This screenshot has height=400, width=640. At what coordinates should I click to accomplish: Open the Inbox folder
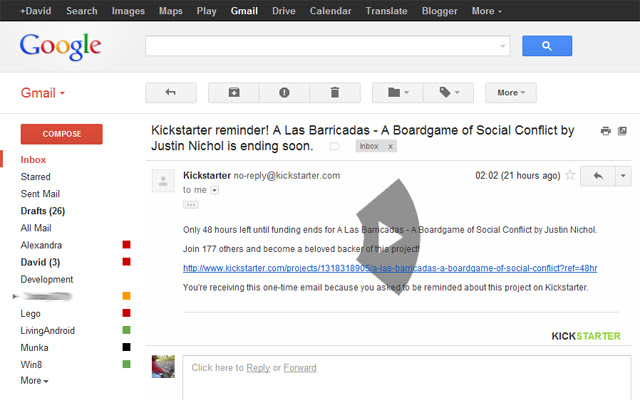pyautogui.click(x=33, y=160)
